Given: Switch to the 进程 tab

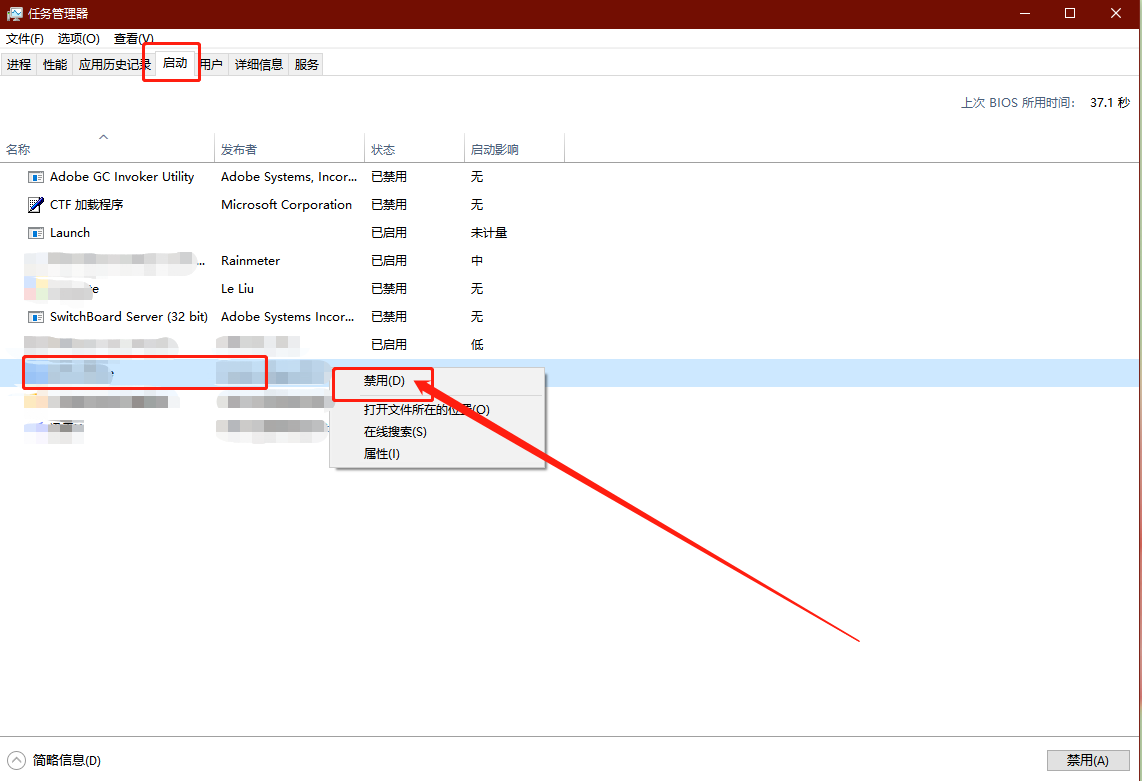Looking at the screenshot, I should click(x=19, y=65).
